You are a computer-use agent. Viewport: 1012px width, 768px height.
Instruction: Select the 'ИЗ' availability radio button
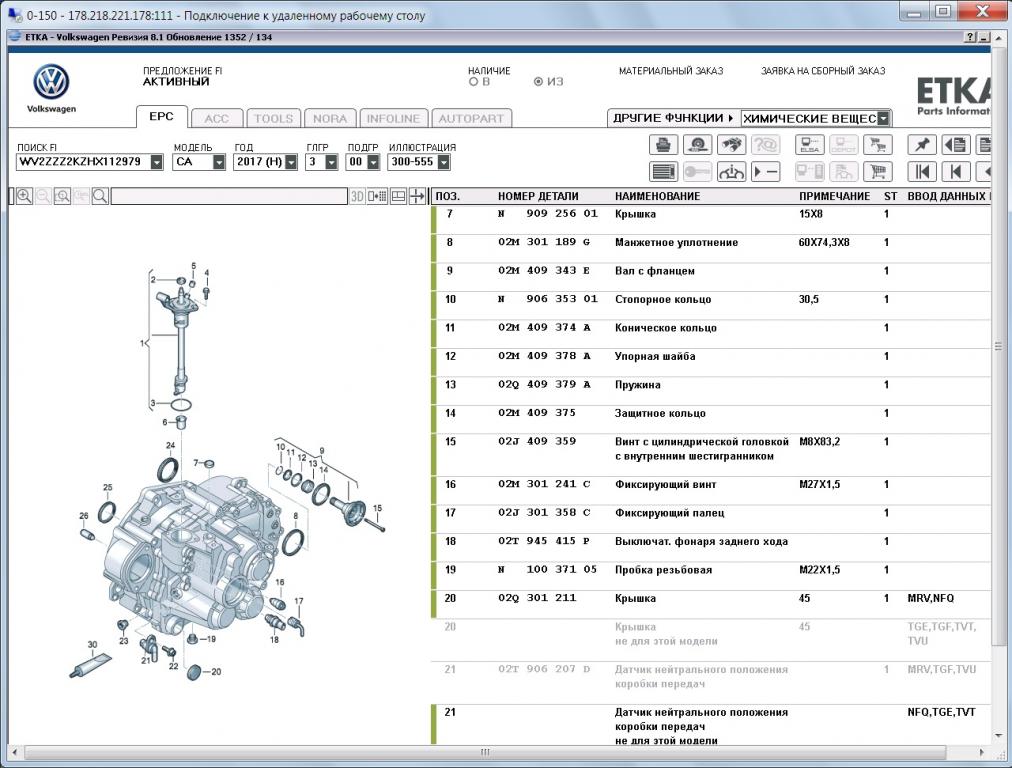pos(538,82)
